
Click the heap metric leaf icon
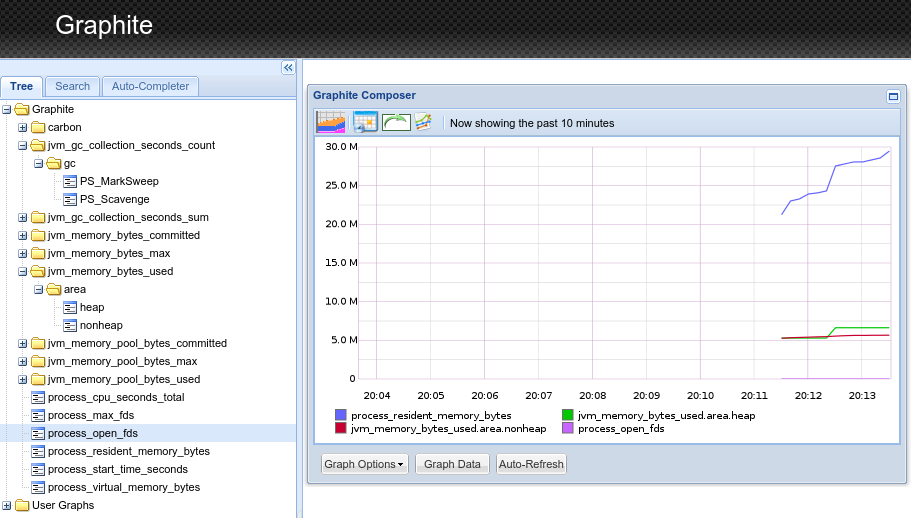[70, 308]
